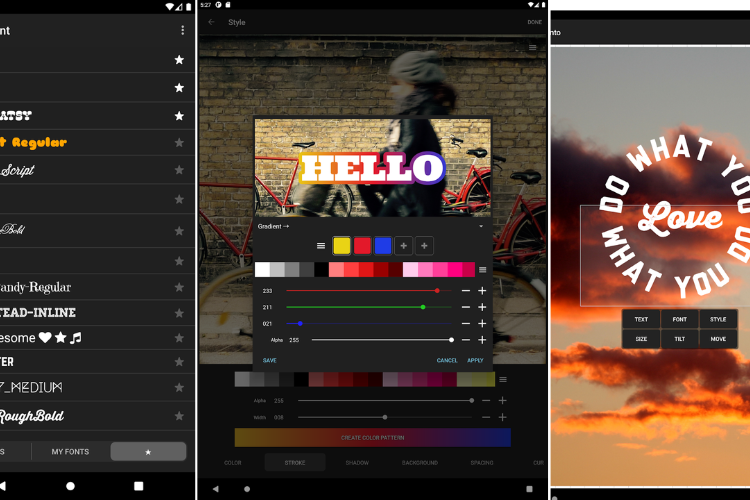Tap recents square in font list screen
Screen dimensions: 750x500
pos(139,486)
